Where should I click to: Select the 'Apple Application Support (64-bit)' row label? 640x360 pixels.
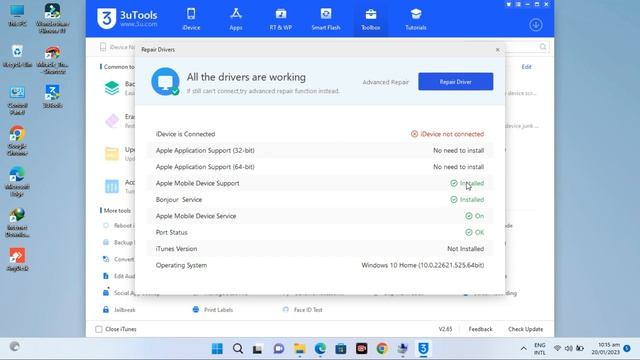pyautogui.click(x=205, y=167)
